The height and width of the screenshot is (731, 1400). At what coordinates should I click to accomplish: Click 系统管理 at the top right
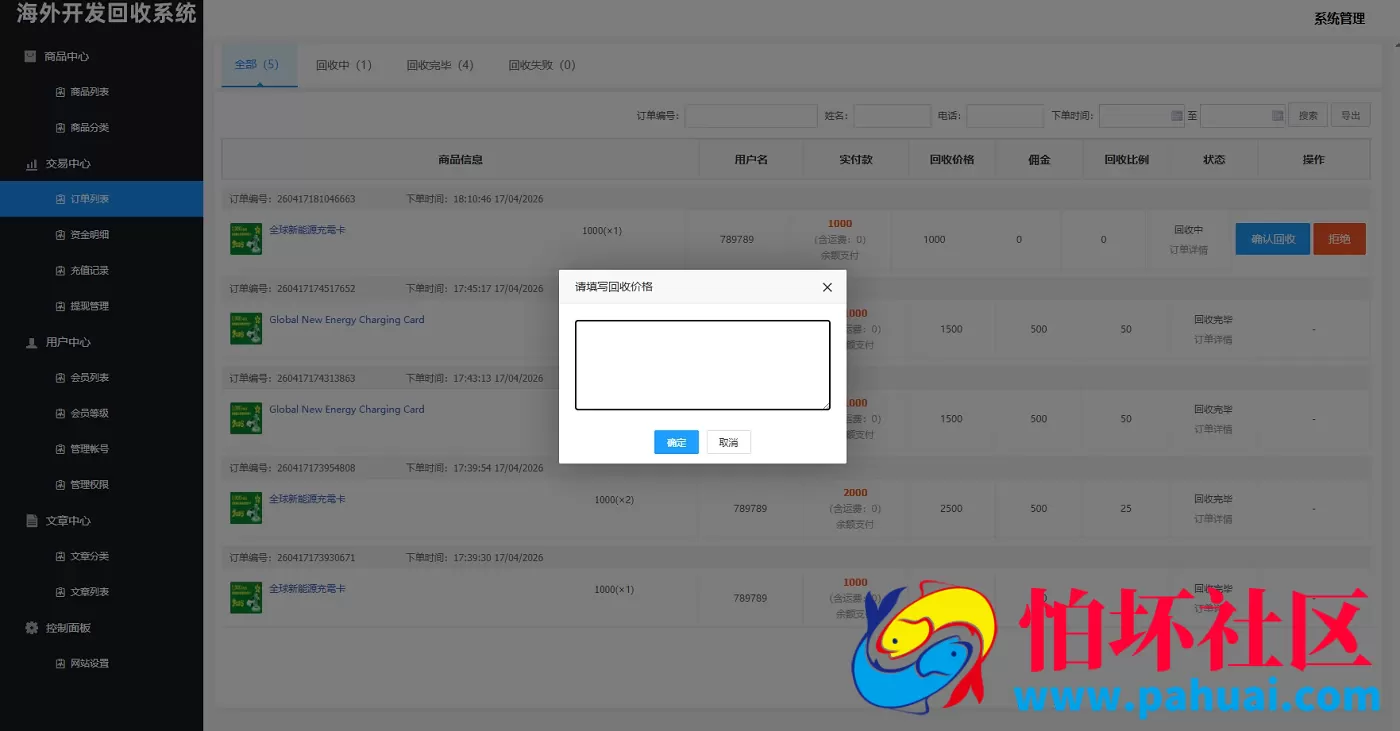1339,19
